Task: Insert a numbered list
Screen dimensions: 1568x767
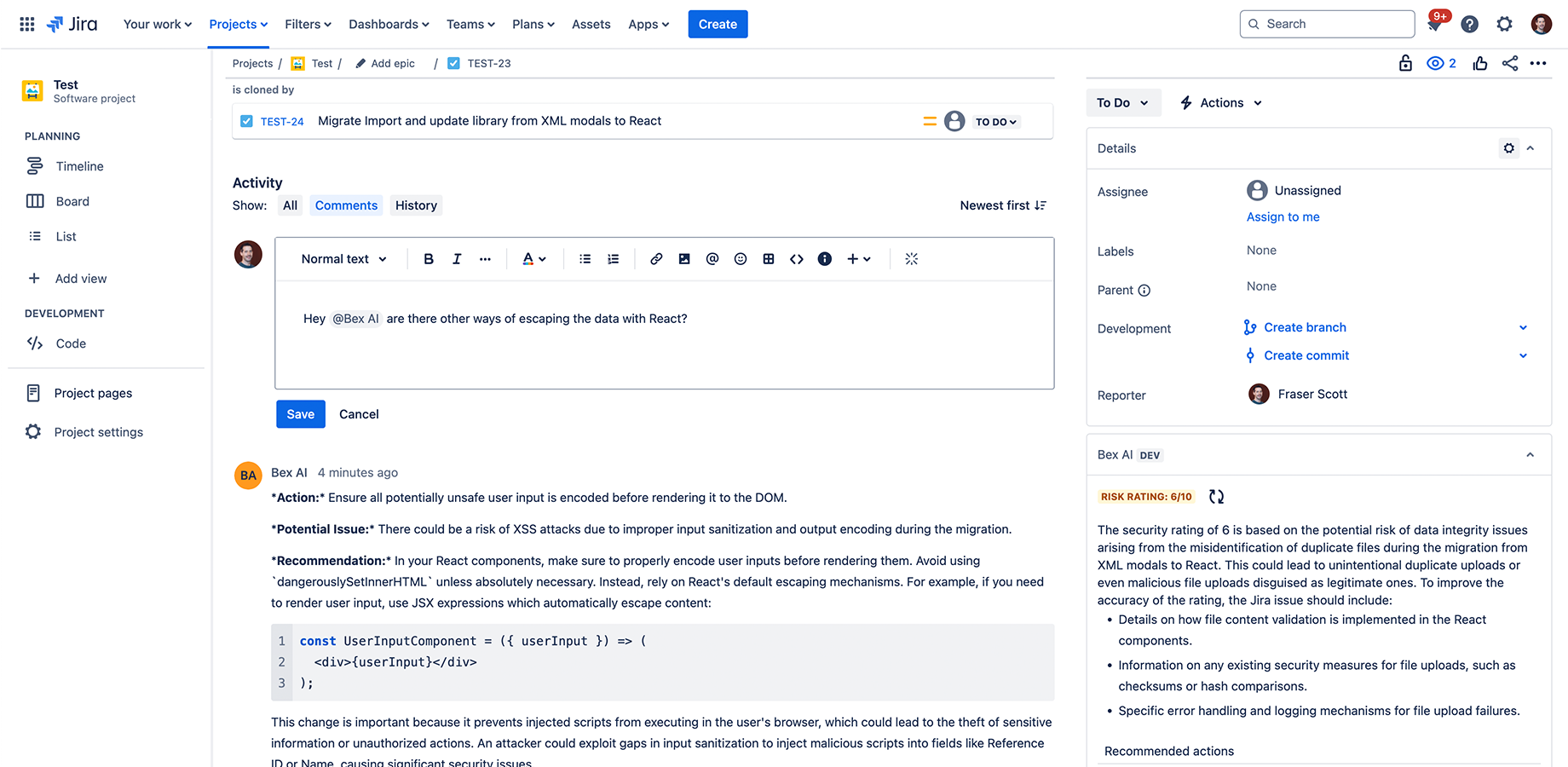Action: pyautogui.click(x=614, y=259)
